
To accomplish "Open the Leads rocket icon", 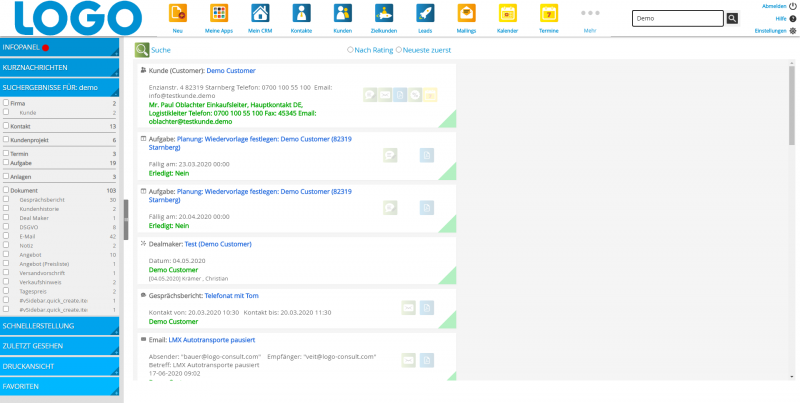I will coord(425,14).
